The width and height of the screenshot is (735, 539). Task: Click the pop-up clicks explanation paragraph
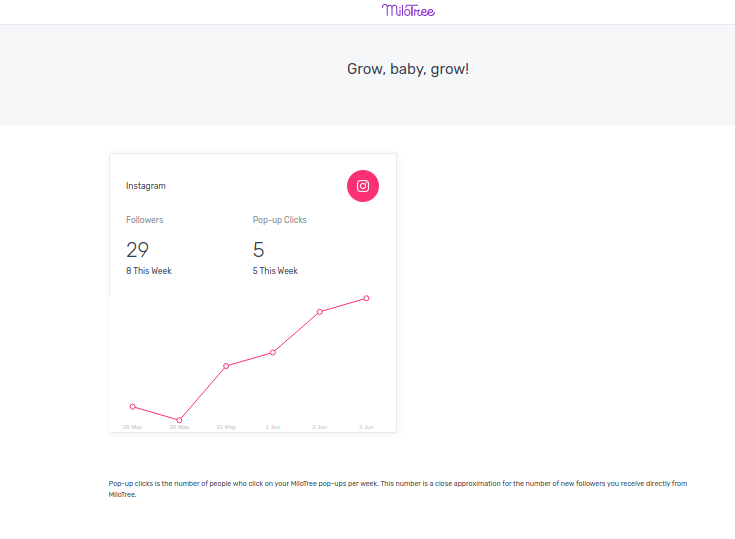[398, 489]
